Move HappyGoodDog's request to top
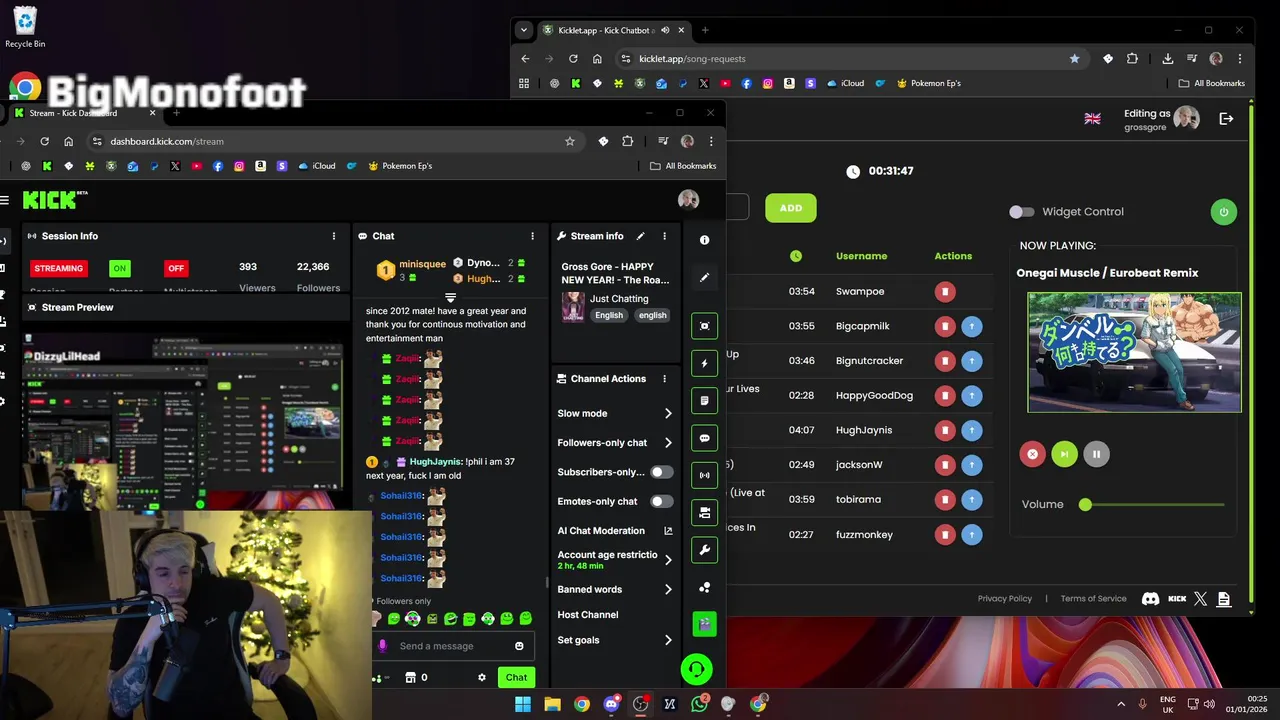 971,396
